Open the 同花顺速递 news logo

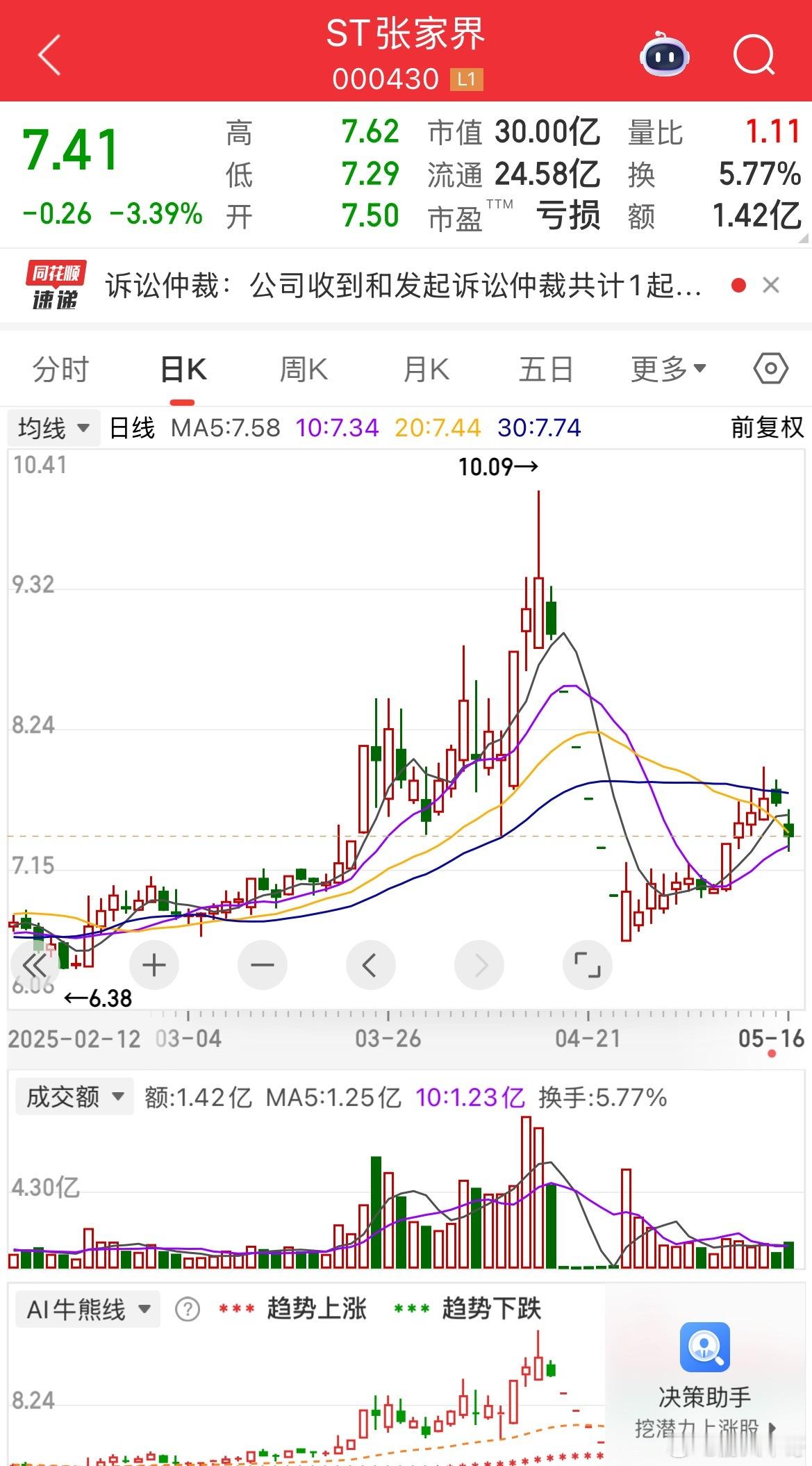(x=56, y=285)
